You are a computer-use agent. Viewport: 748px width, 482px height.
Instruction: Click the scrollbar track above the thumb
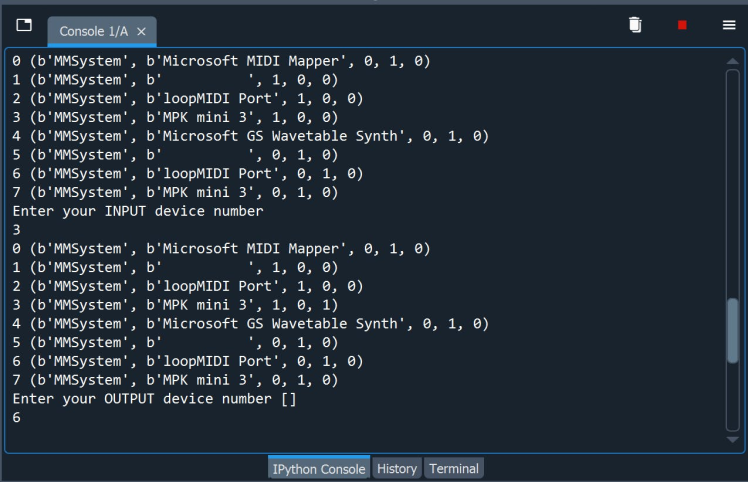tap(733, 180)
